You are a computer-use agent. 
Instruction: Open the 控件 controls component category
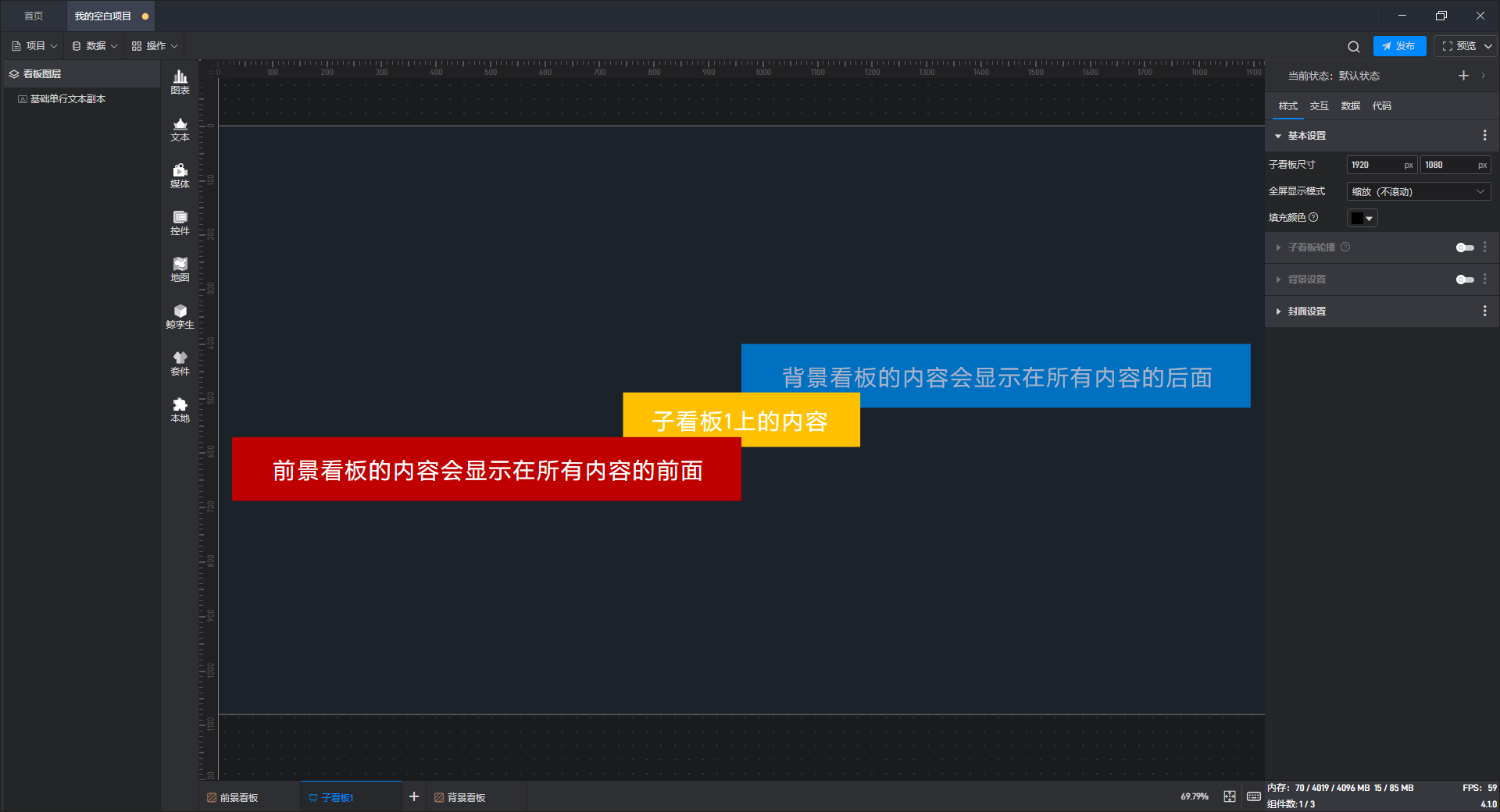pyautogui.click(x=180, y=223)
